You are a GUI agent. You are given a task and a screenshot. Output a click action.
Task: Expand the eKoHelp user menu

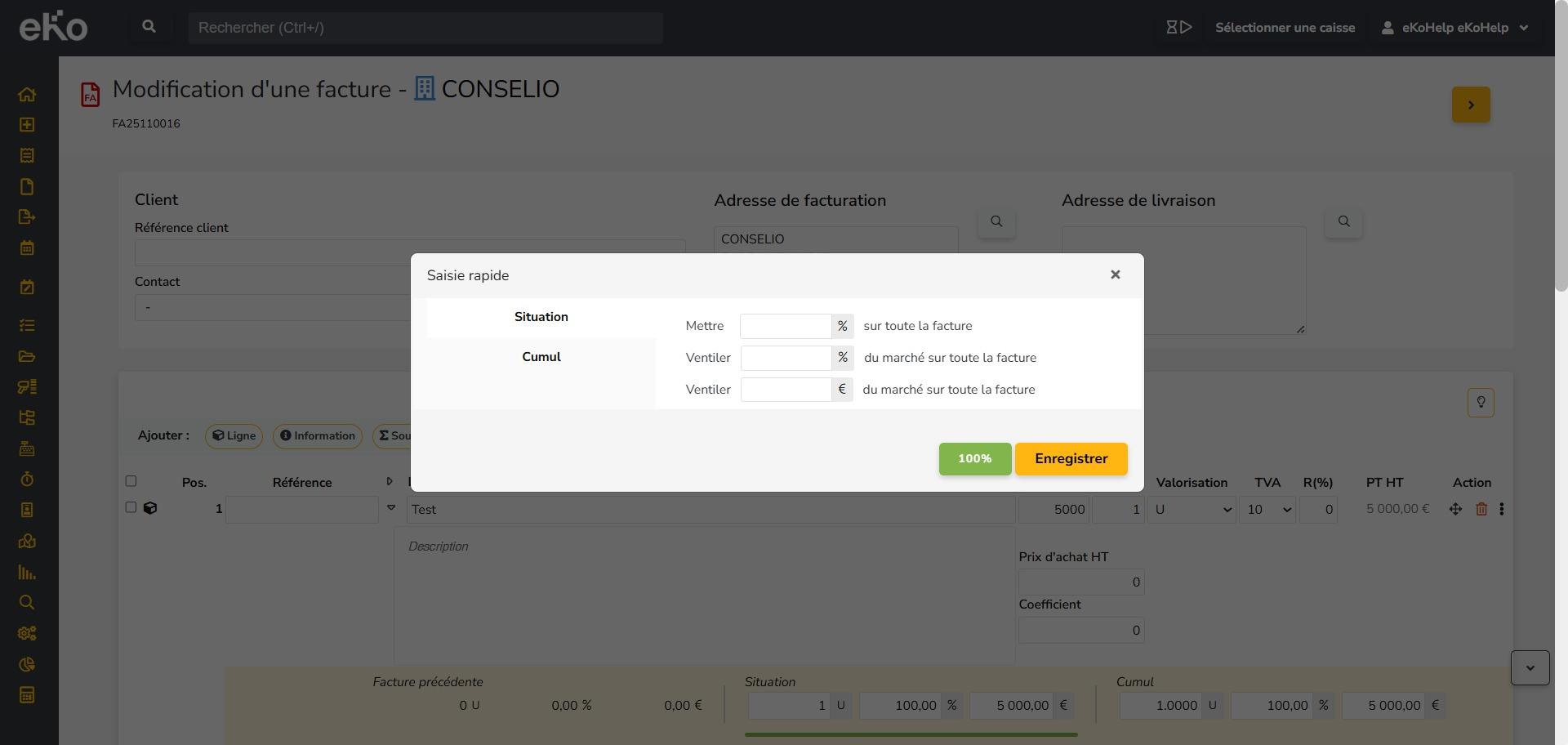(x=1454, y=28)
